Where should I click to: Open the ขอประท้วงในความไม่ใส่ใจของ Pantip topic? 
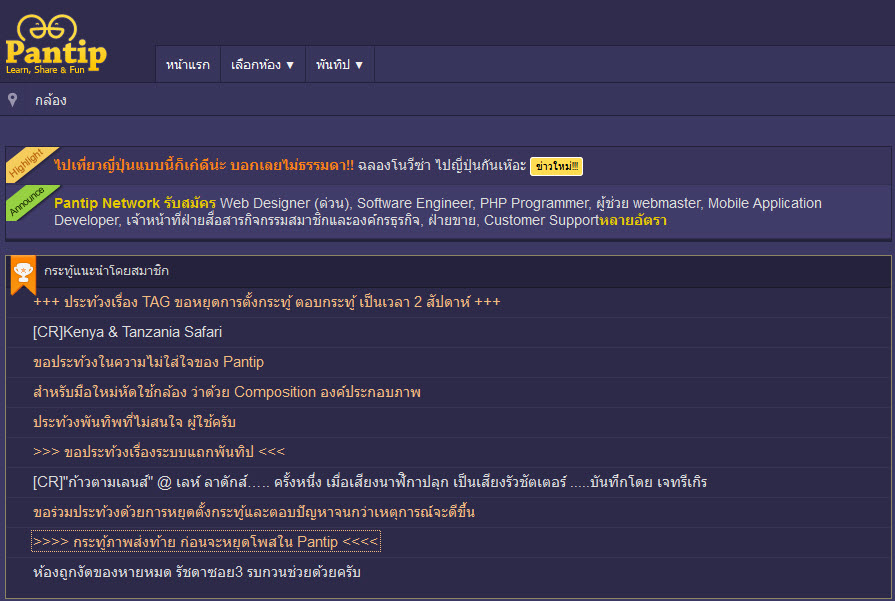(x=148, y=362)
